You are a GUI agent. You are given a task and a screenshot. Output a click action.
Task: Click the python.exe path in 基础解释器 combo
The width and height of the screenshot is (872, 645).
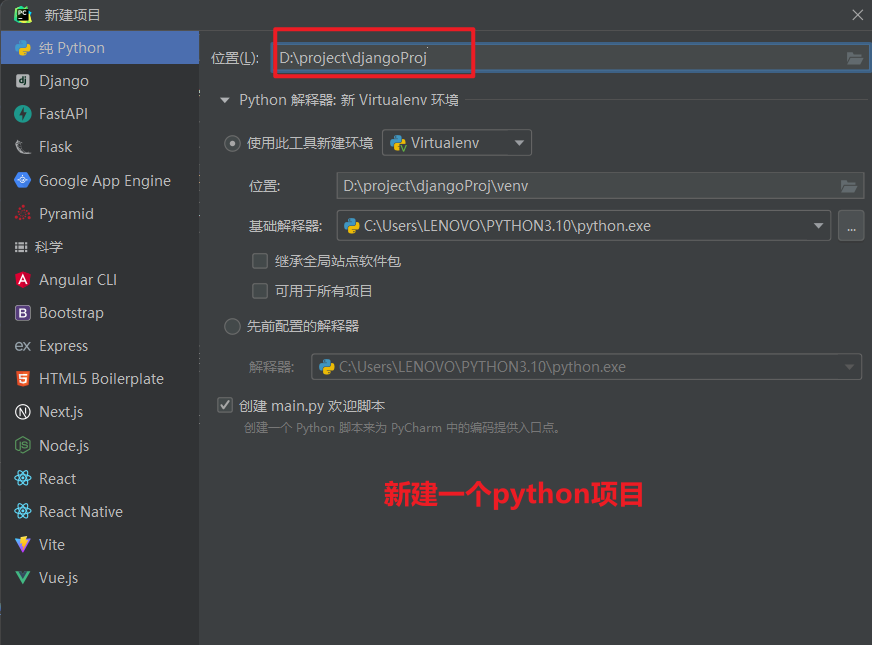click(x=507, y=226)
